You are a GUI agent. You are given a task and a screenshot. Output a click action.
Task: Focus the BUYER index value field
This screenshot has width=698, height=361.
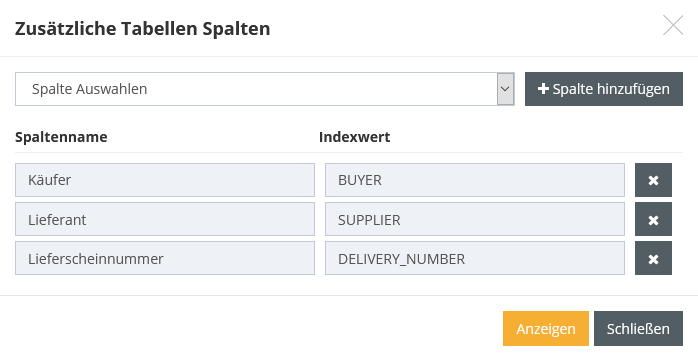point(475,180)
